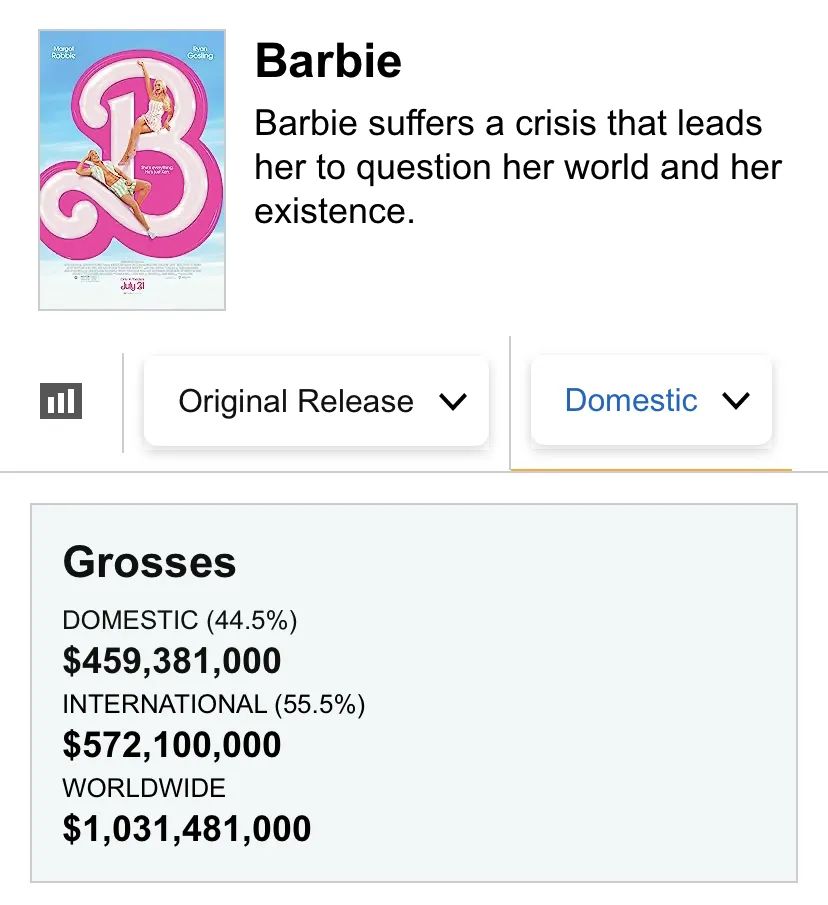Click the Grosses section heading

coord(150,563)
